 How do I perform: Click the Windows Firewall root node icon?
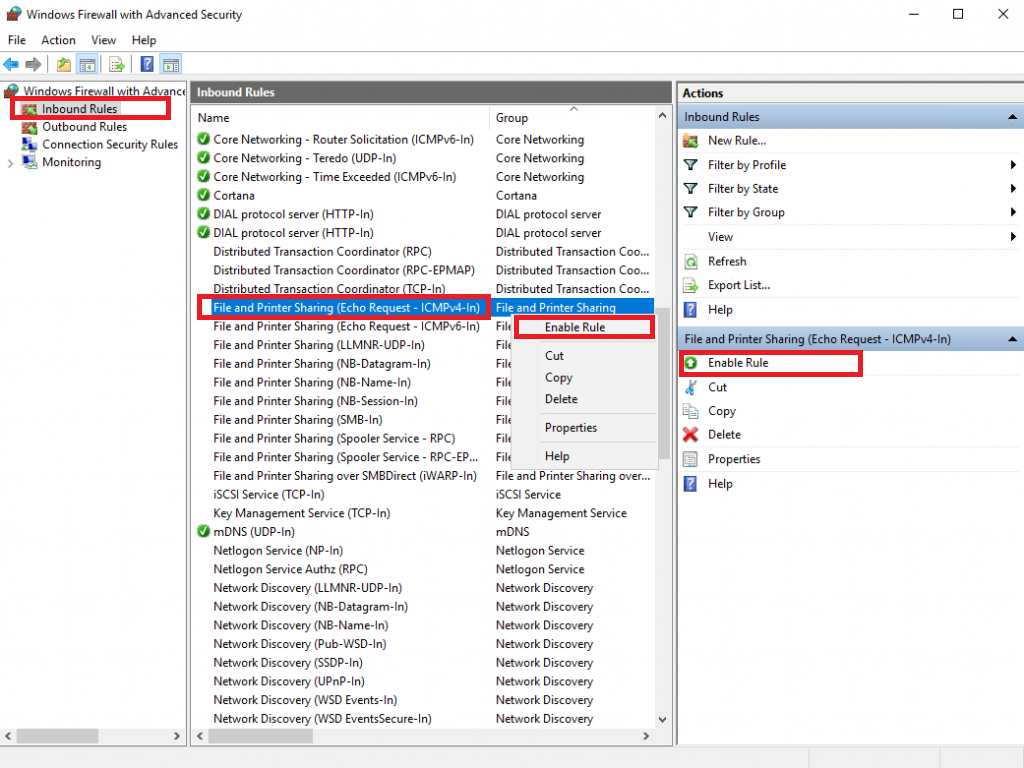coord(12,91)
